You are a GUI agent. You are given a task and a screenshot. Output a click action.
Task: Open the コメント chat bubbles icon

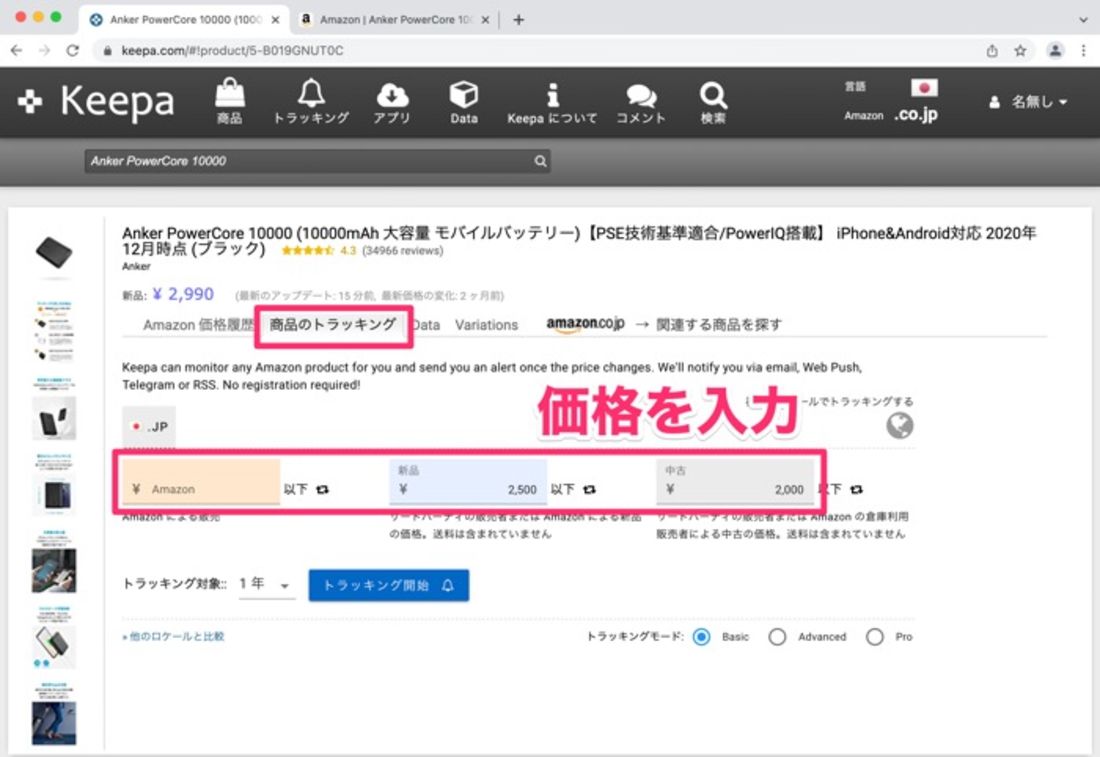(x=640, y=102)
